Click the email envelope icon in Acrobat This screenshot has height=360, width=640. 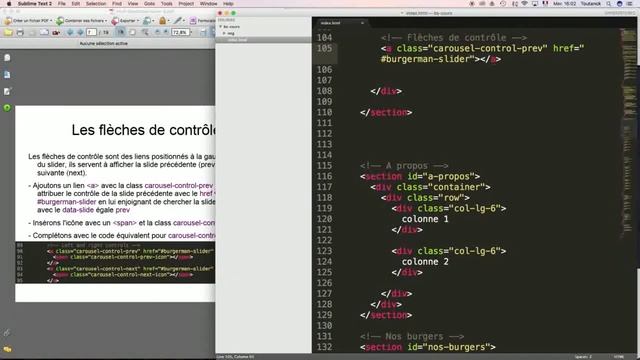pos(44,32)
